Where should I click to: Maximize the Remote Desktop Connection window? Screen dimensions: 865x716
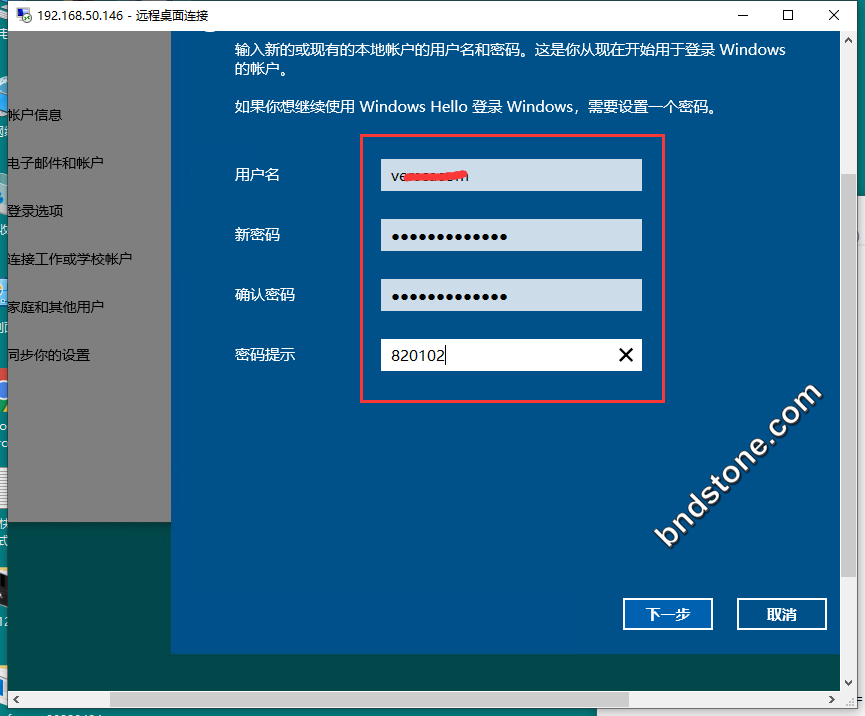tap(788, 15)
